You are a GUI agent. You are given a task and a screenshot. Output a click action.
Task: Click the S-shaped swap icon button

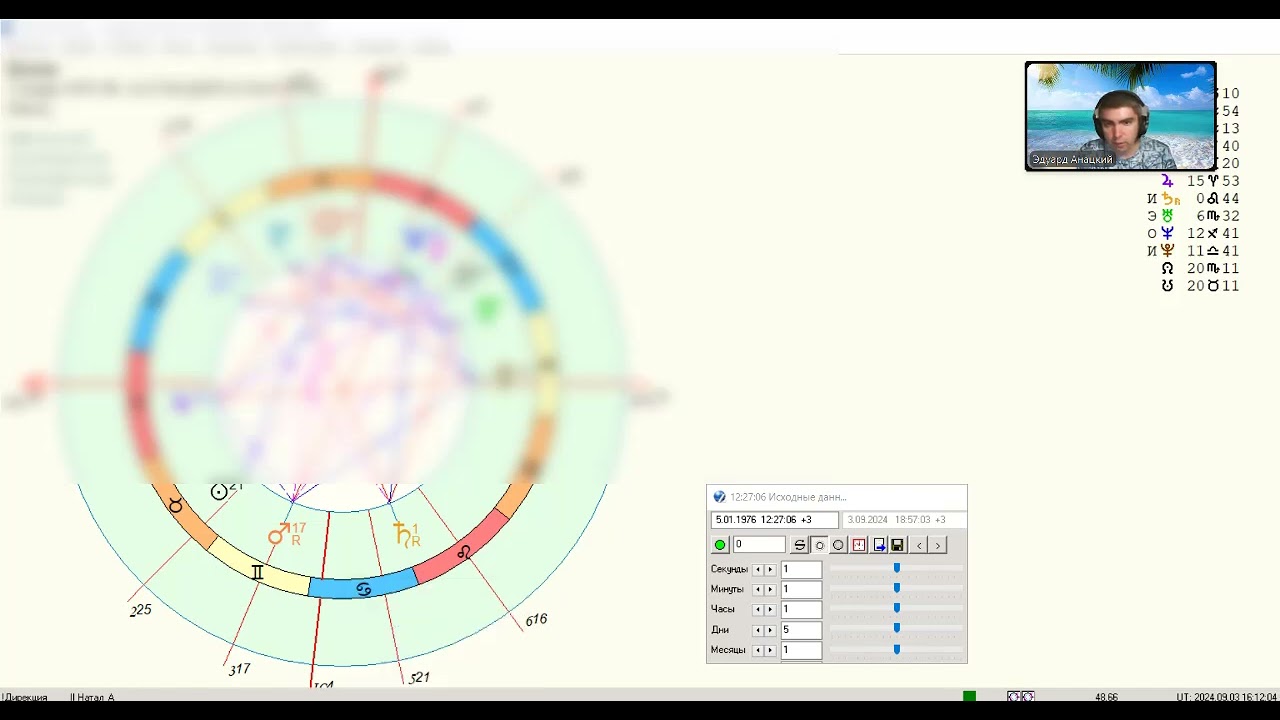799,545
